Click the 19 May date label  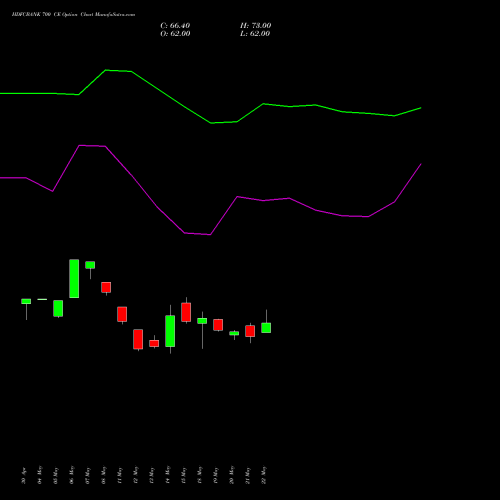coord(216,476)
